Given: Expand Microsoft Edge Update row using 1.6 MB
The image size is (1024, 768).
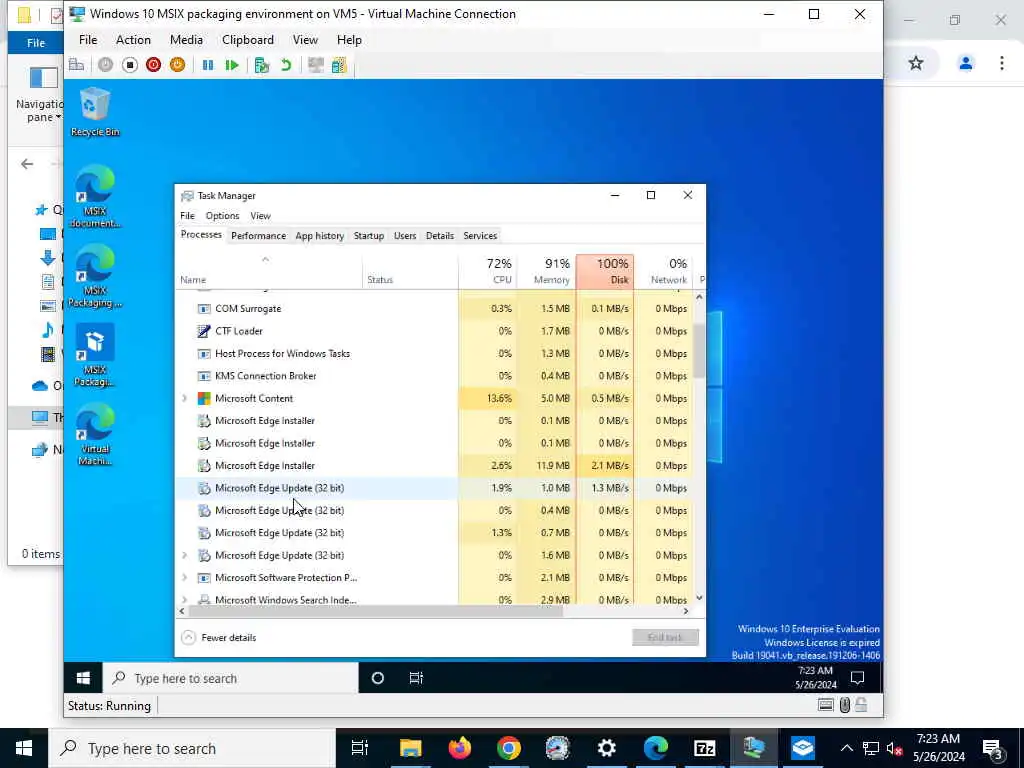Looking at the screenshot, I should [184, 555].
